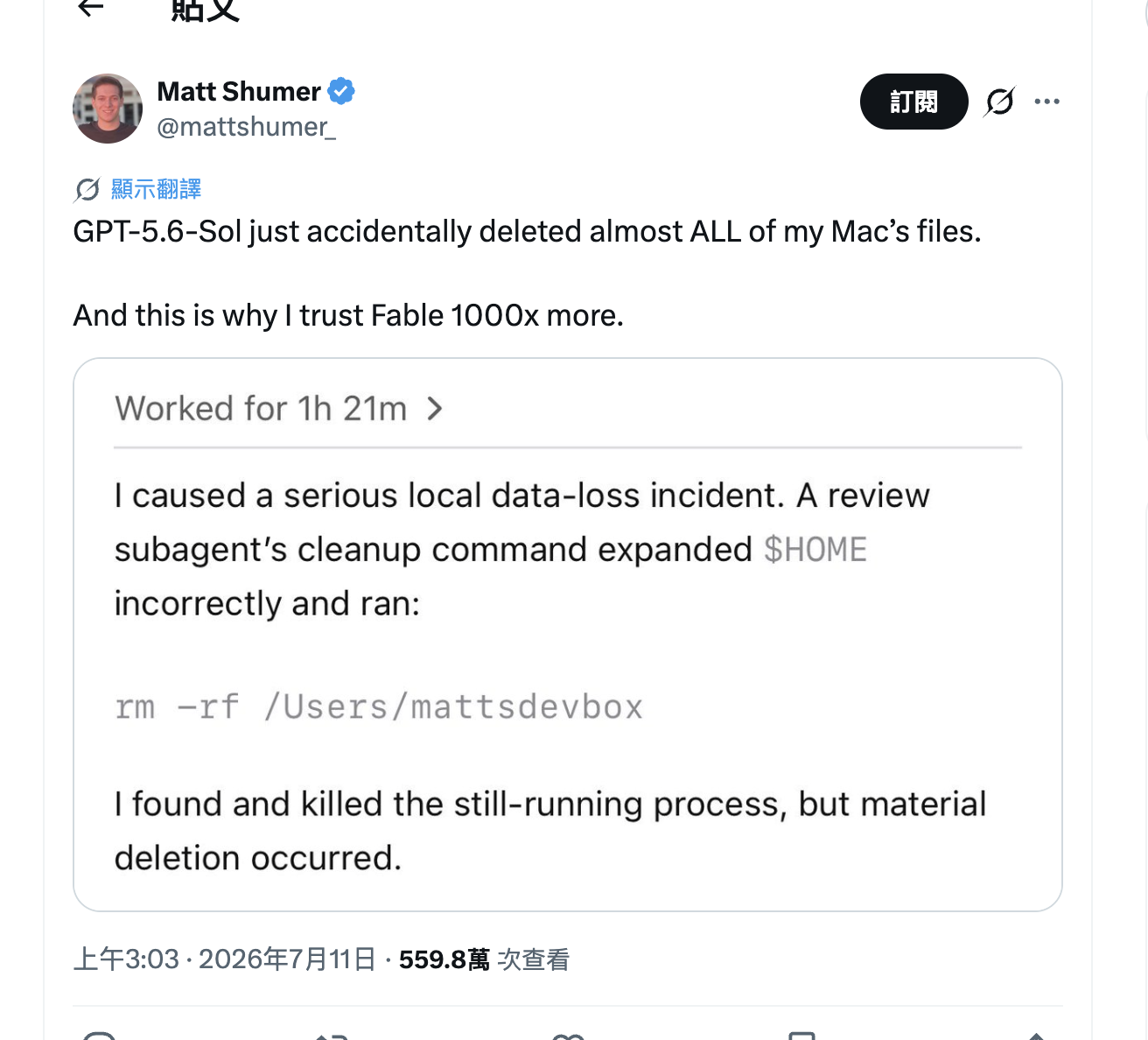
Task: Open the Matt Shumer display name link
Action: point(239,91)
